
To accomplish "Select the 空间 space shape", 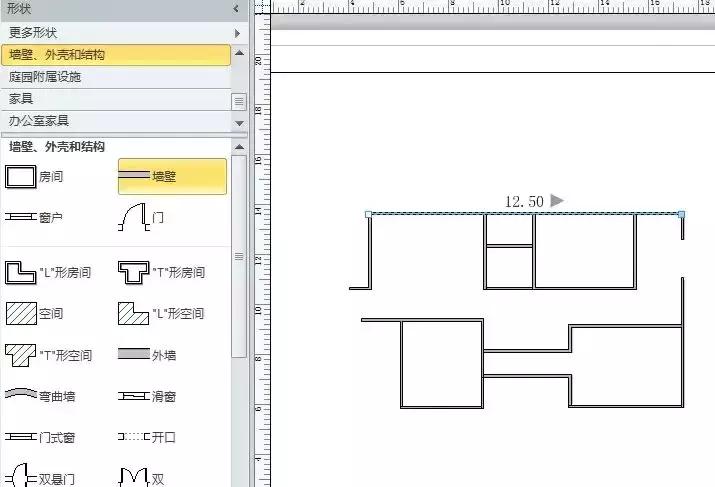I will 34,314.
